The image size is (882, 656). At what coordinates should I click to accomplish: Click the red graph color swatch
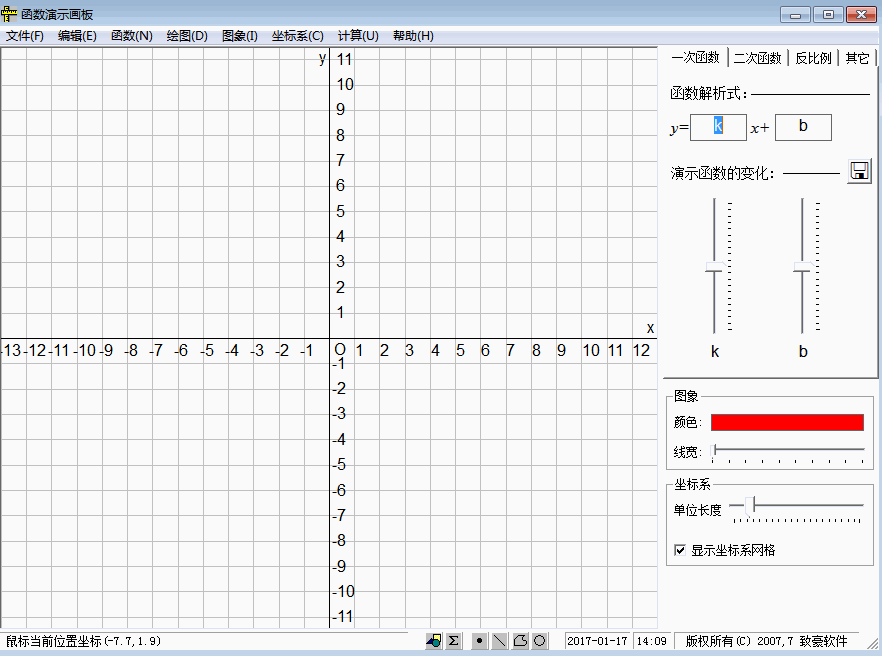[787, 423]
